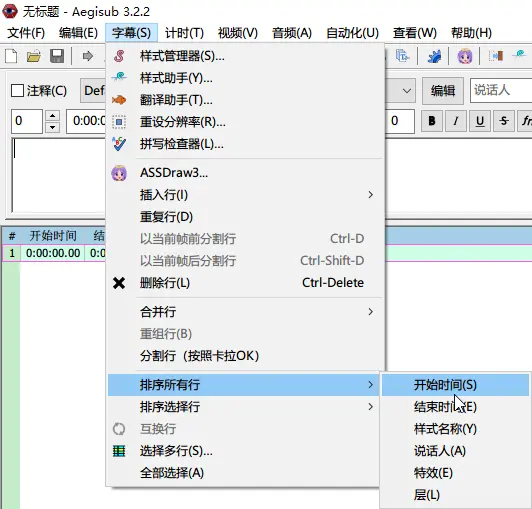
Task: Click the blue-orange toolbar icon left of avatar
Action: [434, 56]
